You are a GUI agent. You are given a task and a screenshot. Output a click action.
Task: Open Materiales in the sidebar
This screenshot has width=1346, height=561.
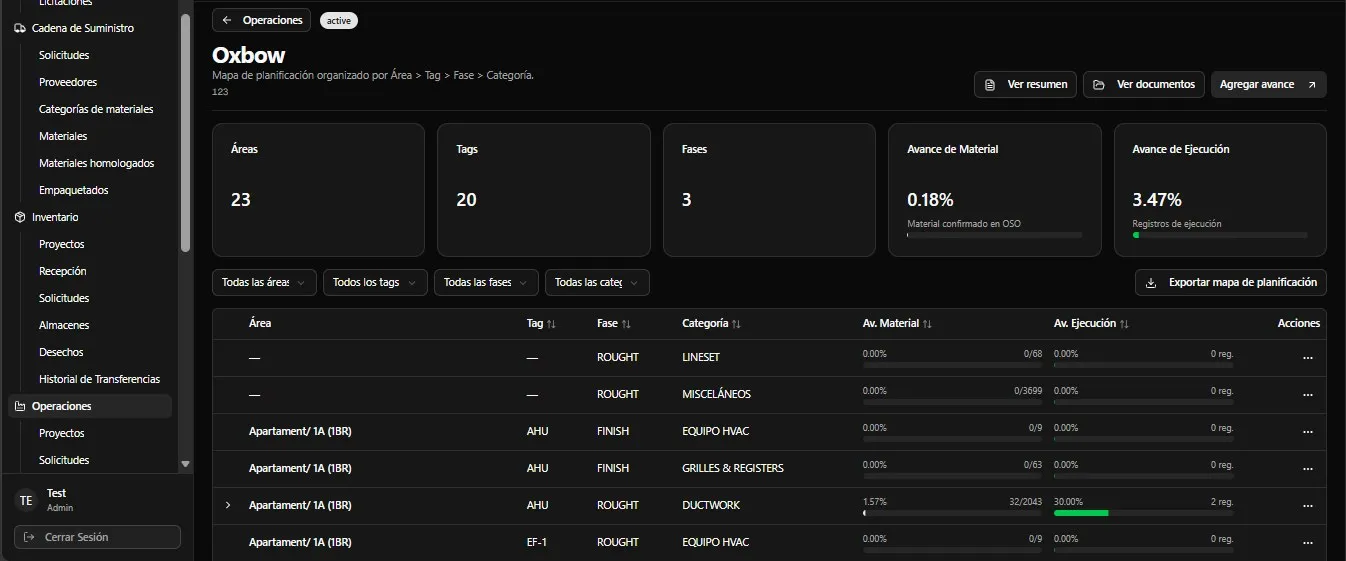click(63, 136)
